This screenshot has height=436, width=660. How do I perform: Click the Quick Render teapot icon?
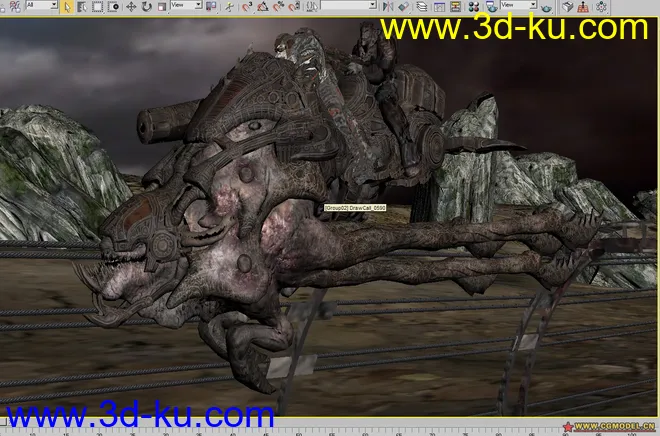coord(546,7)
